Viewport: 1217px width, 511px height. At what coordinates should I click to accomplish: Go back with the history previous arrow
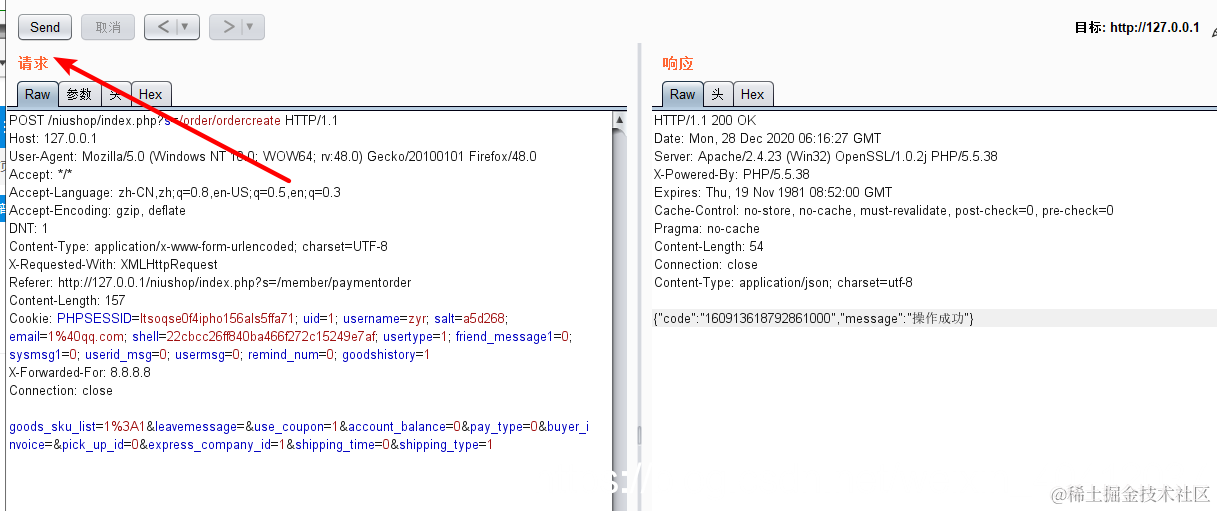click(x=162, y=27)
